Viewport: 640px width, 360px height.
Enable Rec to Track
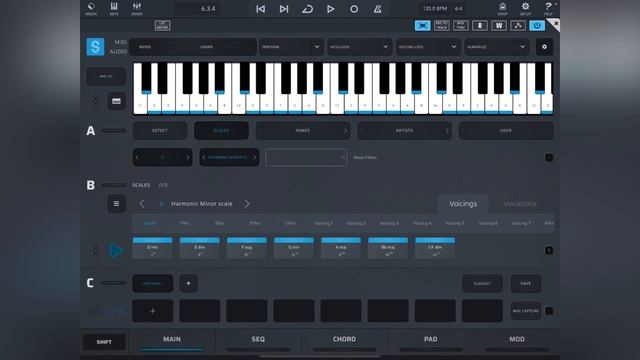coord(442,26)
